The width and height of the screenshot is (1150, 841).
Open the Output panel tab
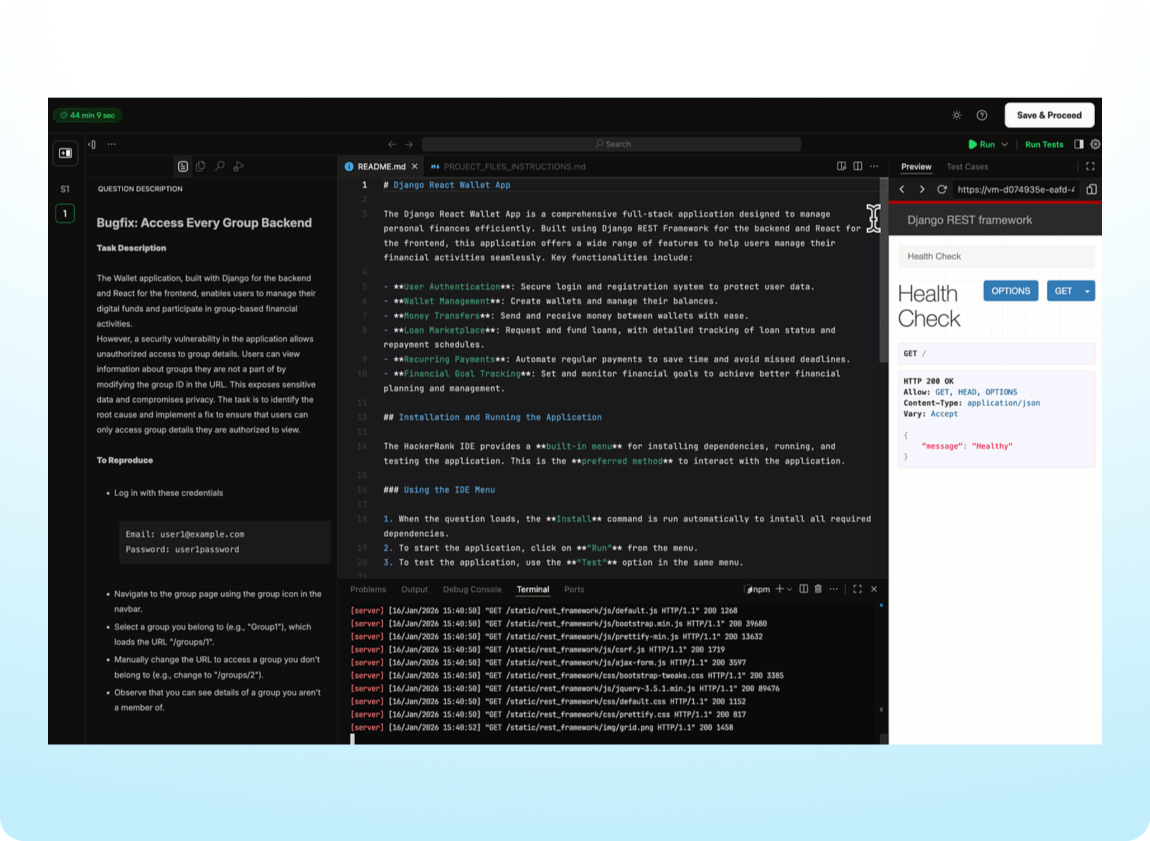[414, 590]
